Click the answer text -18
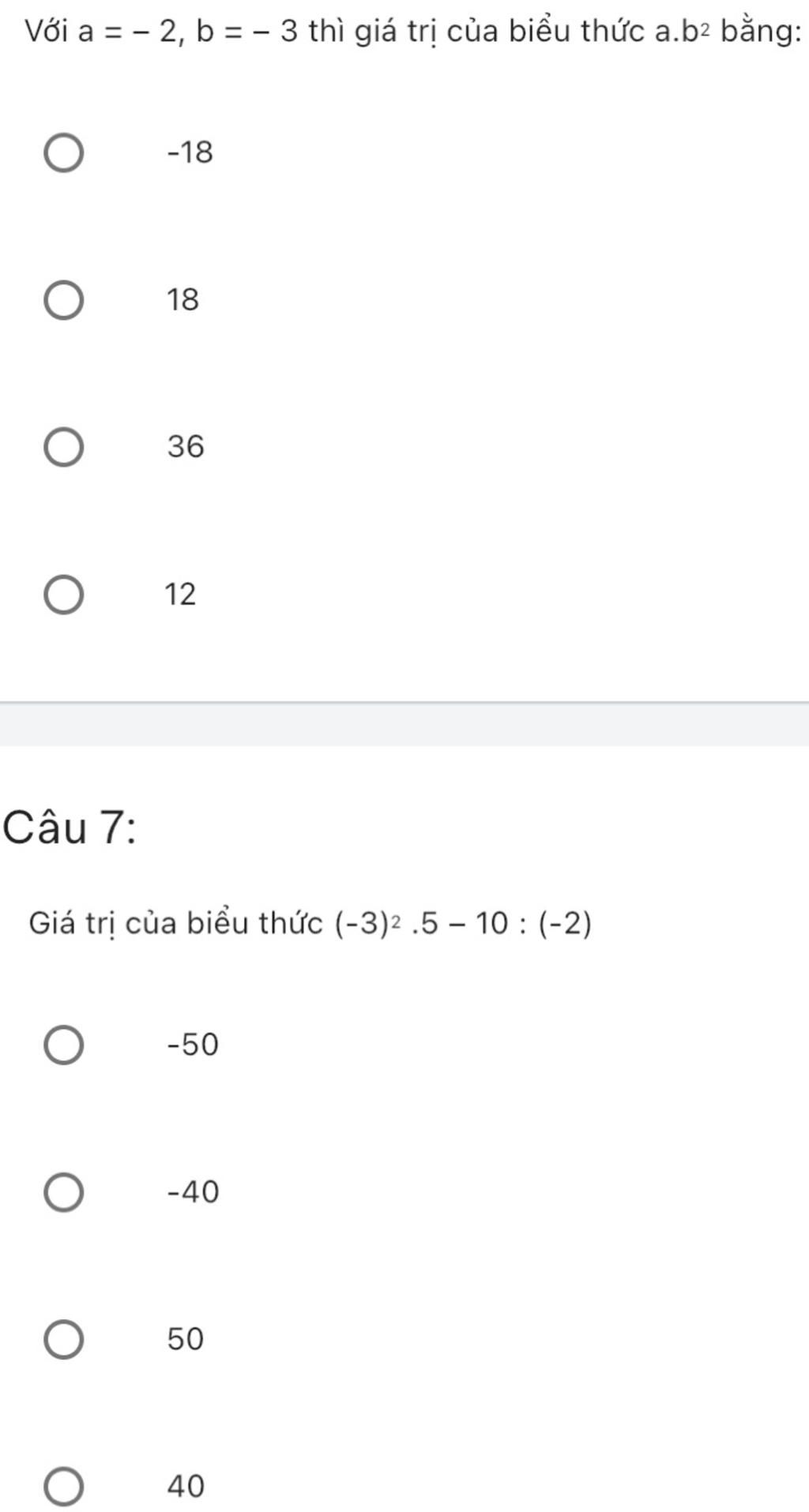 (190, 152)
